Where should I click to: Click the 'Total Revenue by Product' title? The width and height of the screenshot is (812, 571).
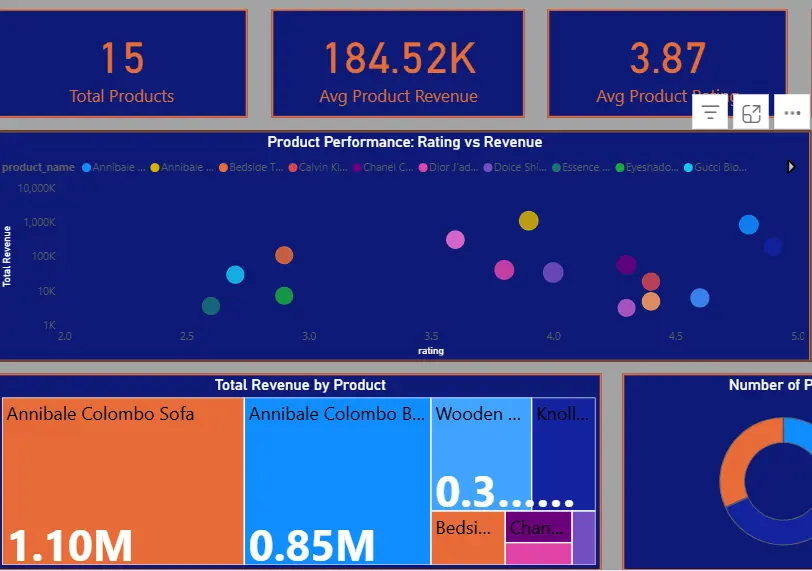pos(300,385)
